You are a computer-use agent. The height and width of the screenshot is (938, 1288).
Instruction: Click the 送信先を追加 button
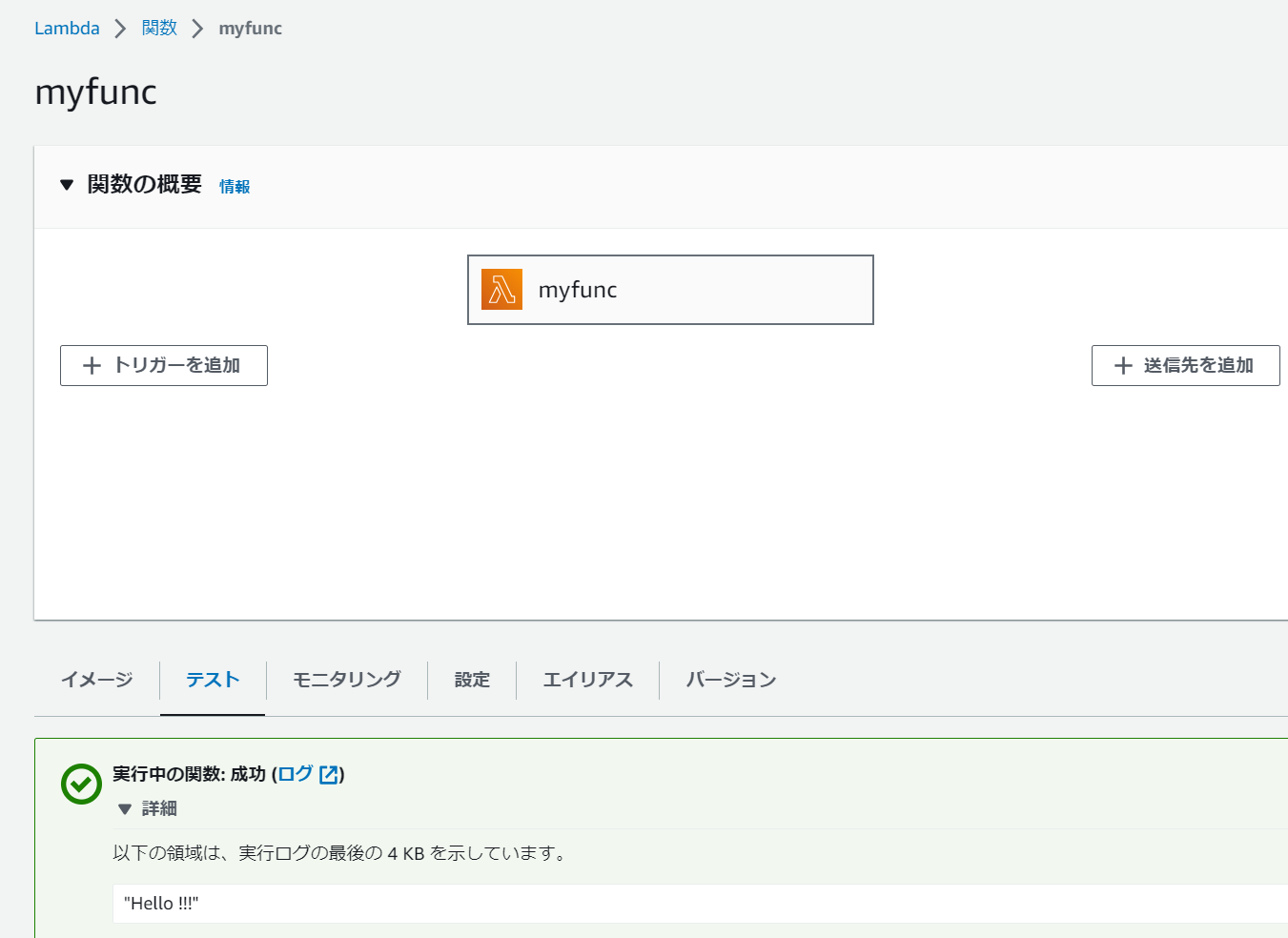(x=1185, y=366)
